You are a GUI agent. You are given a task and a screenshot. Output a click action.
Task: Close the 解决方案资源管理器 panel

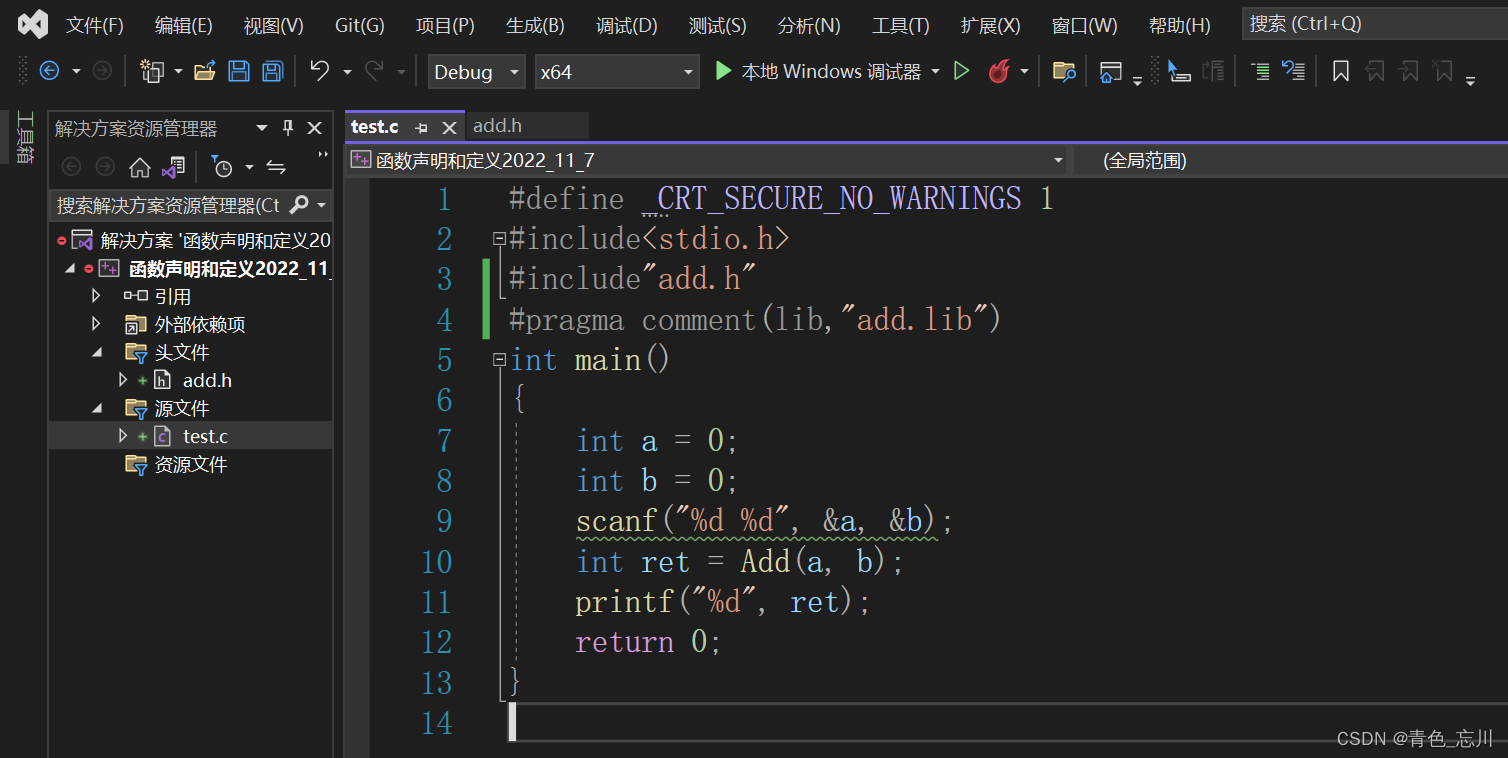(x=314, y=127)
